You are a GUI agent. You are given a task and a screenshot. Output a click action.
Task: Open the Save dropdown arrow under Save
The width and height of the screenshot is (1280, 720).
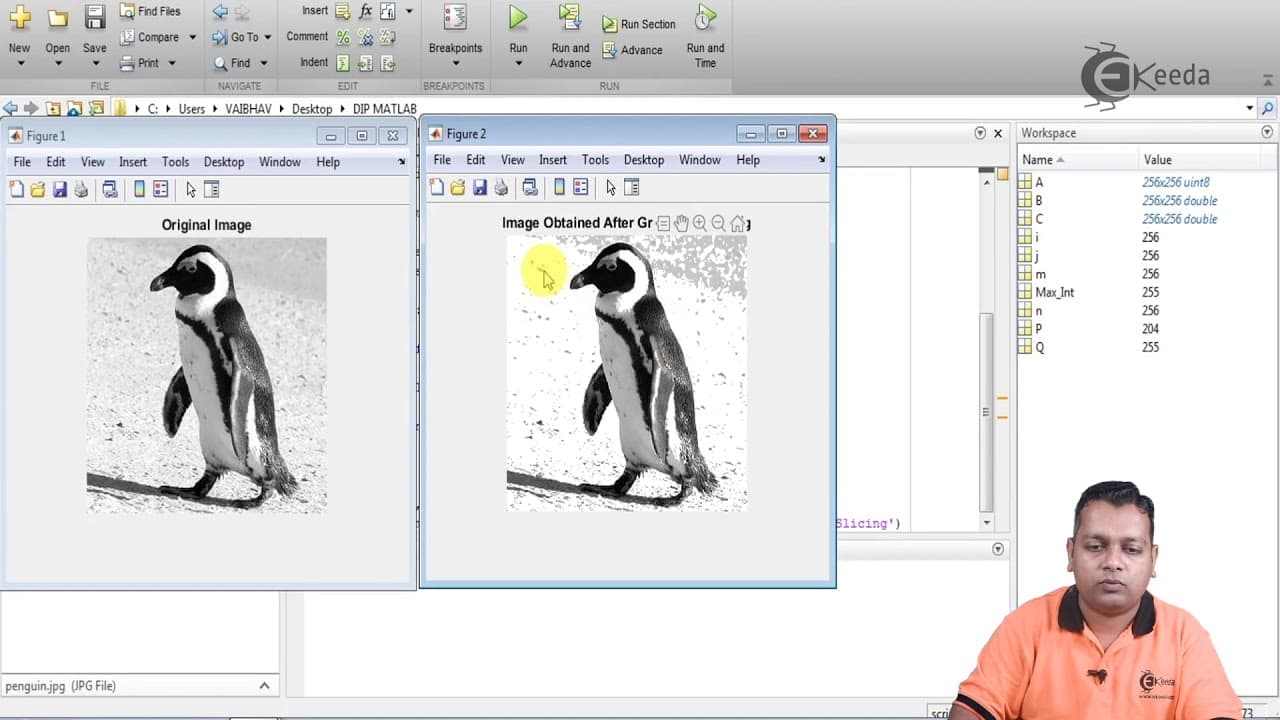click(94, 63)
